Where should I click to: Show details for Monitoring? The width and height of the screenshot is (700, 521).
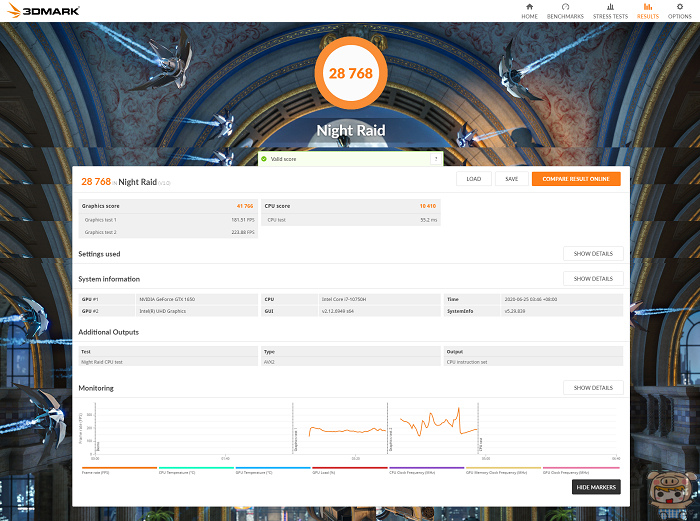[593, 388]
